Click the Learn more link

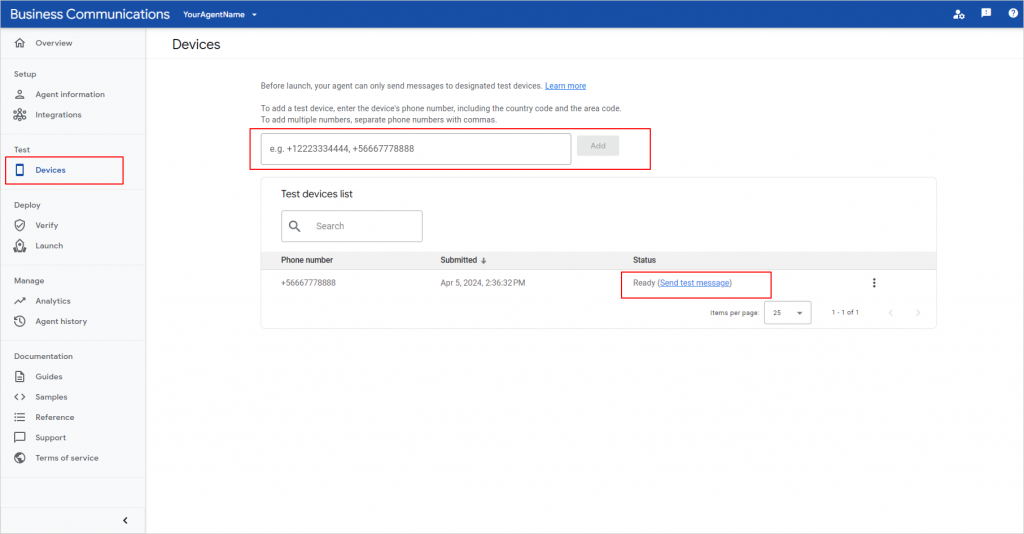tap(565, 86)
